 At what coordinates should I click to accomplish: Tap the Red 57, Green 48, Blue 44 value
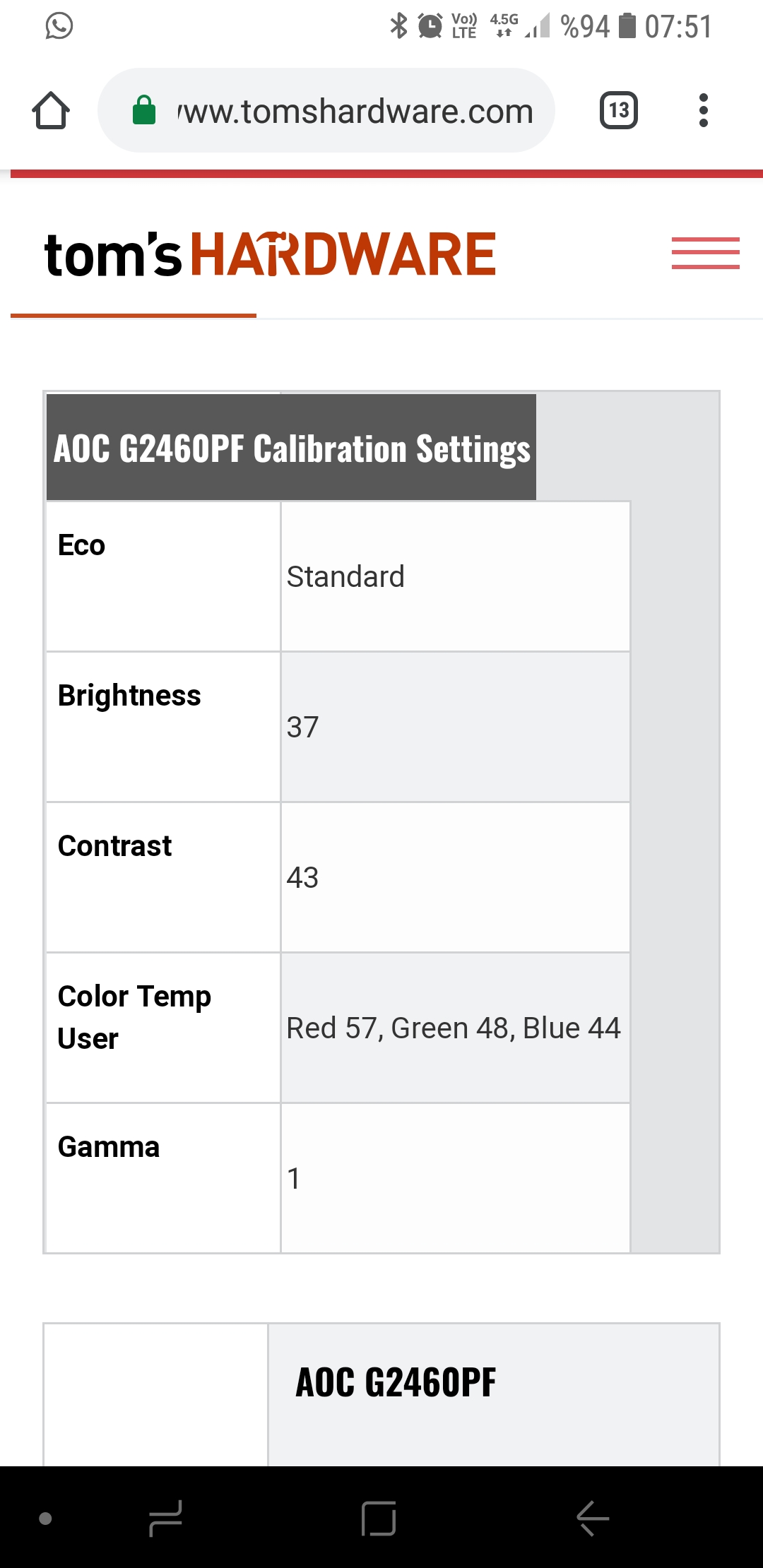click(454, 1028)
